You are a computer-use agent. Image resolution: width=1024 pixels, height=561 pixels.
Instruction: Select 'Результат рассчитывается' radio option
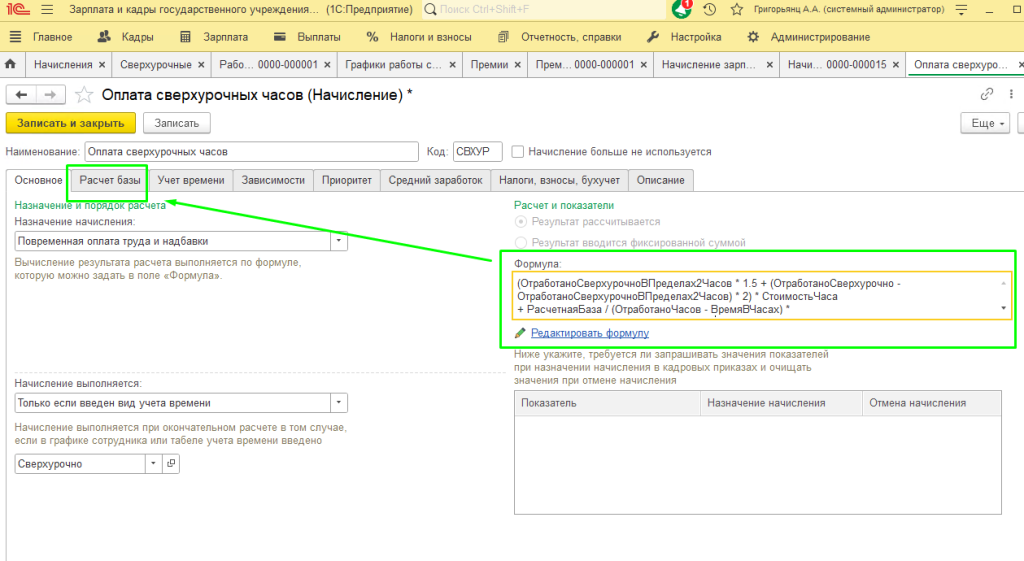(x=520, y=222)
